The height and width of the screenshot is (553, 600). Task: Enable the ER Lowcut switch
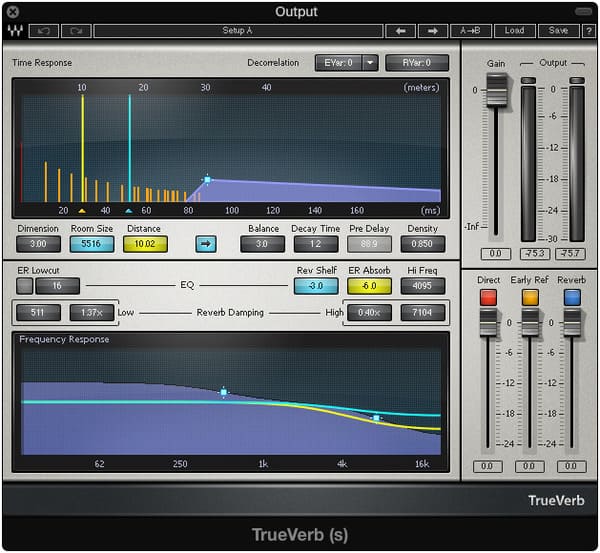pos(24,286)
